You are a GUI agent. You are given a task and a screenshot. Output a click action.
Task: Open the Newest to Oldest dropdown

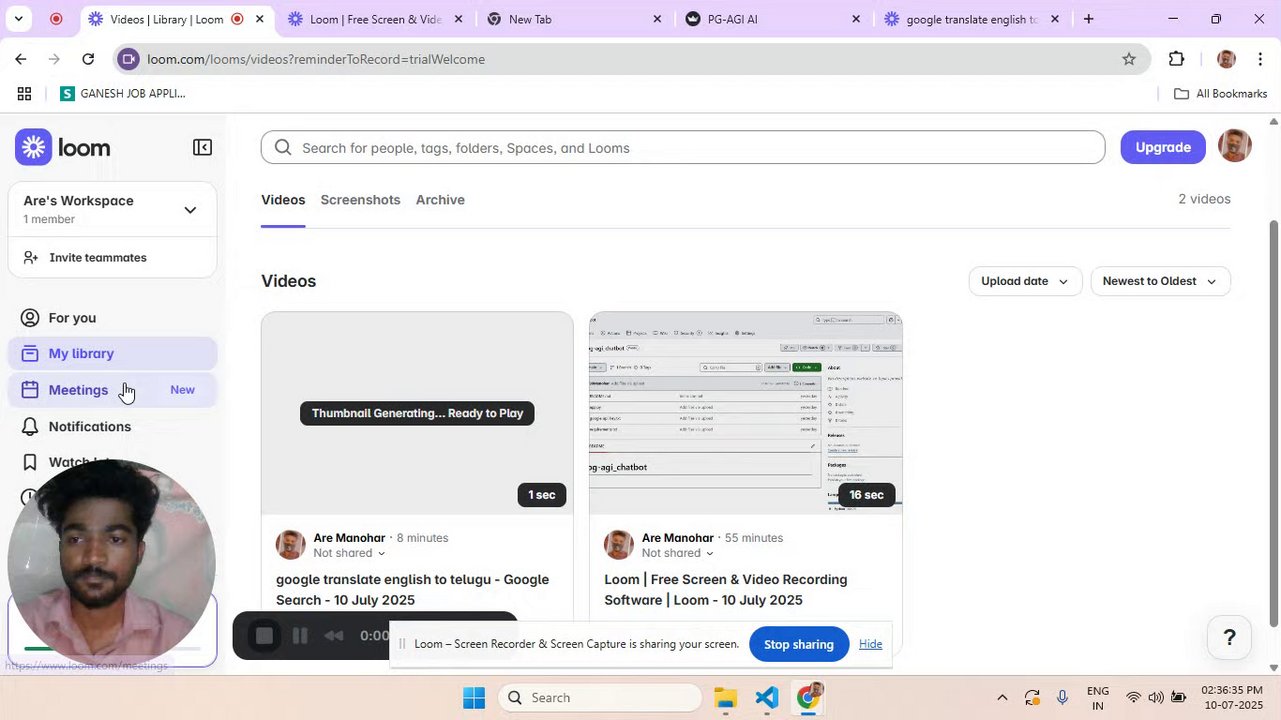pos(1160,281)
